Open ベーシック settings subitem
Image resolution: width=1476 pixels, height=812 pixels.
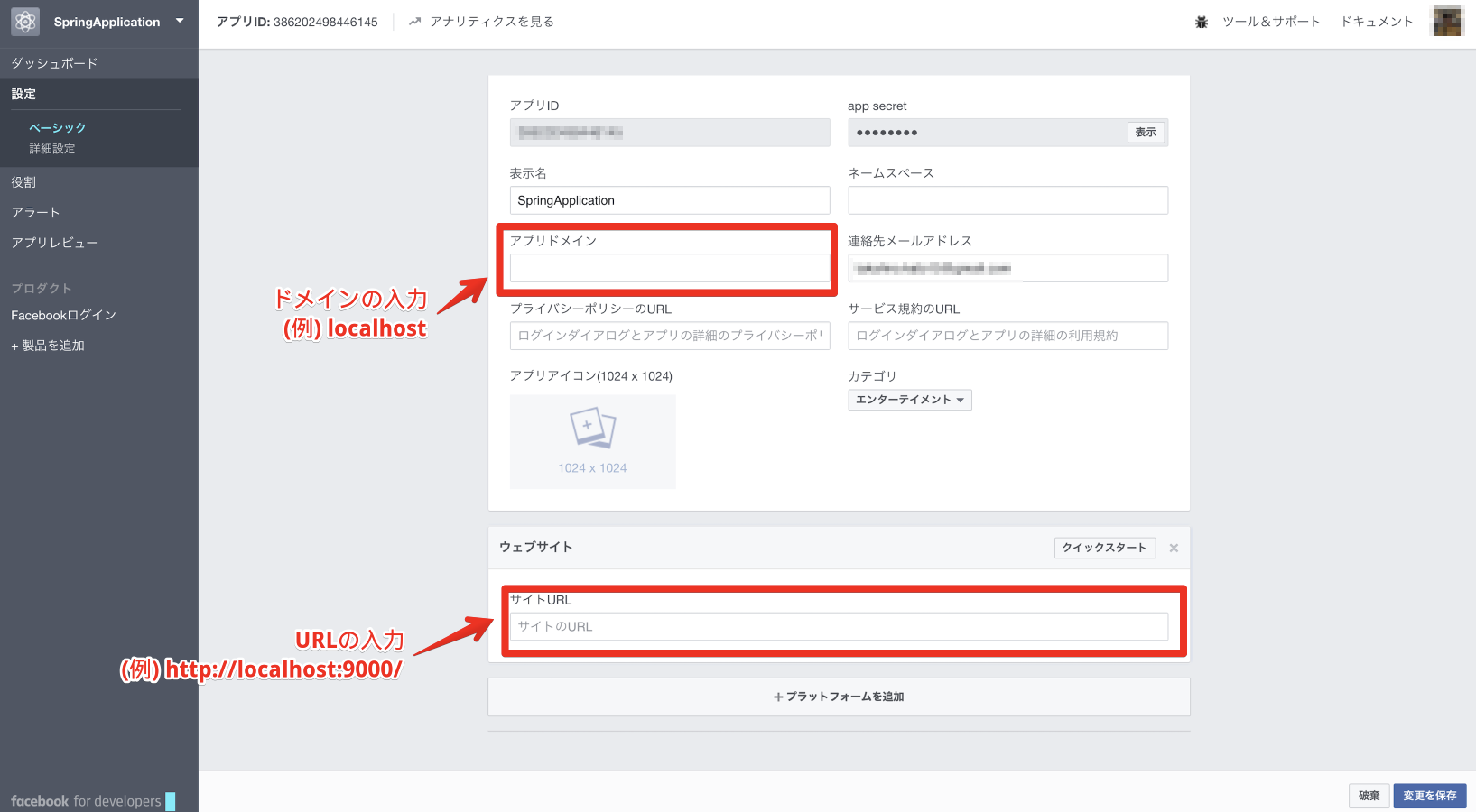pyautogui.click(x=57, y=128)
